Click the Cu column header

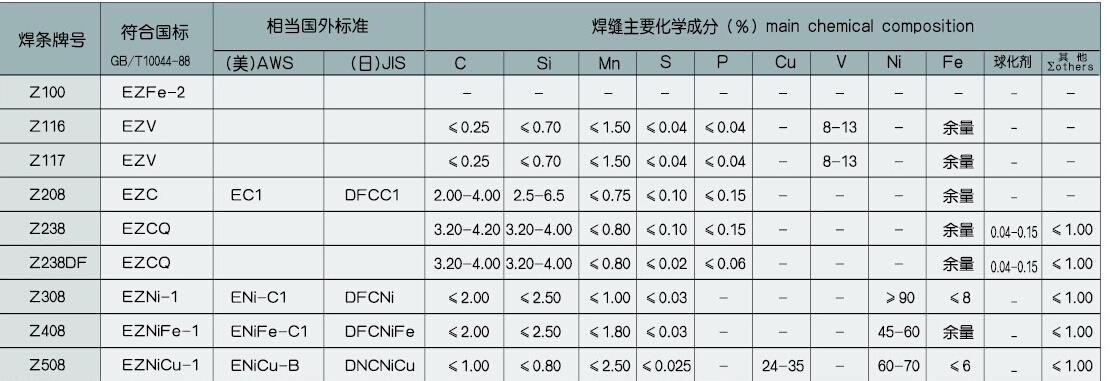(x=785, y=63)
